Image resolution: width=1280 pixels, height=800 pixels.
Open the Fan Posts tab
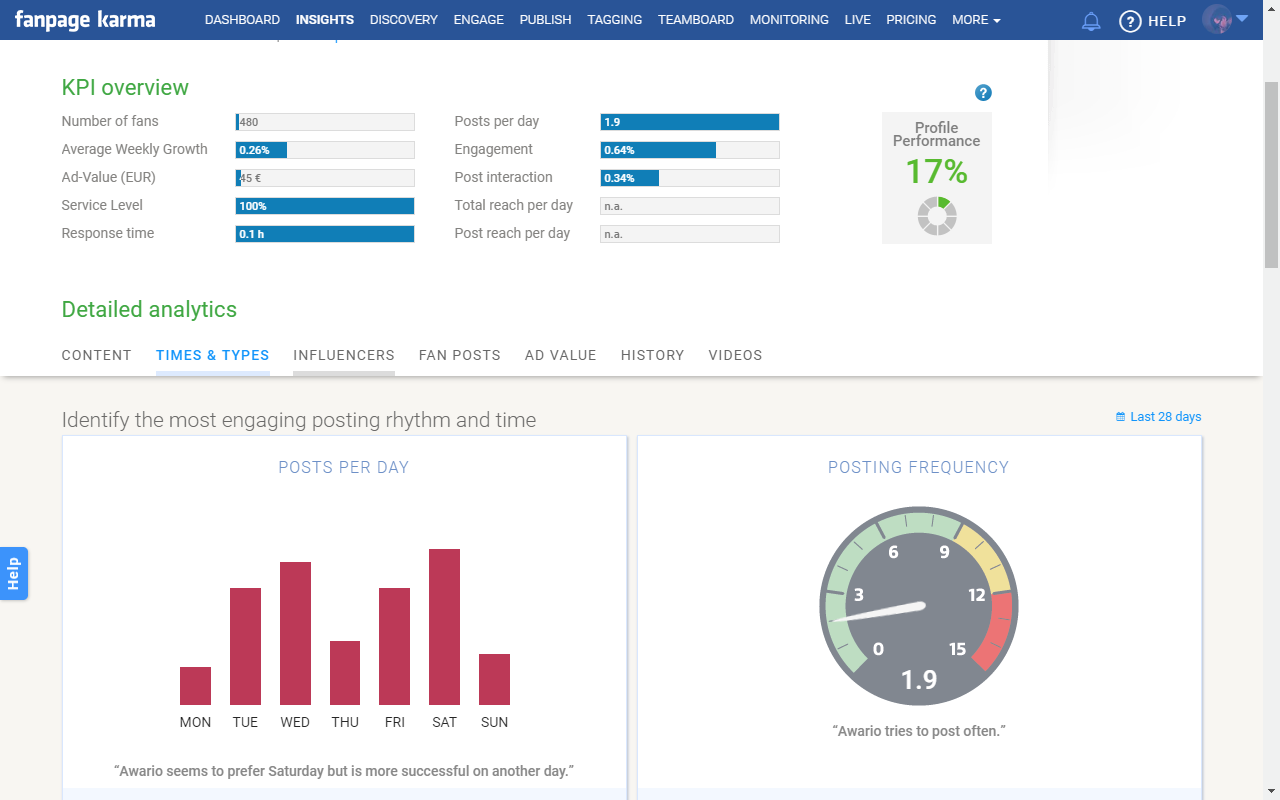[x=460, y=355]
